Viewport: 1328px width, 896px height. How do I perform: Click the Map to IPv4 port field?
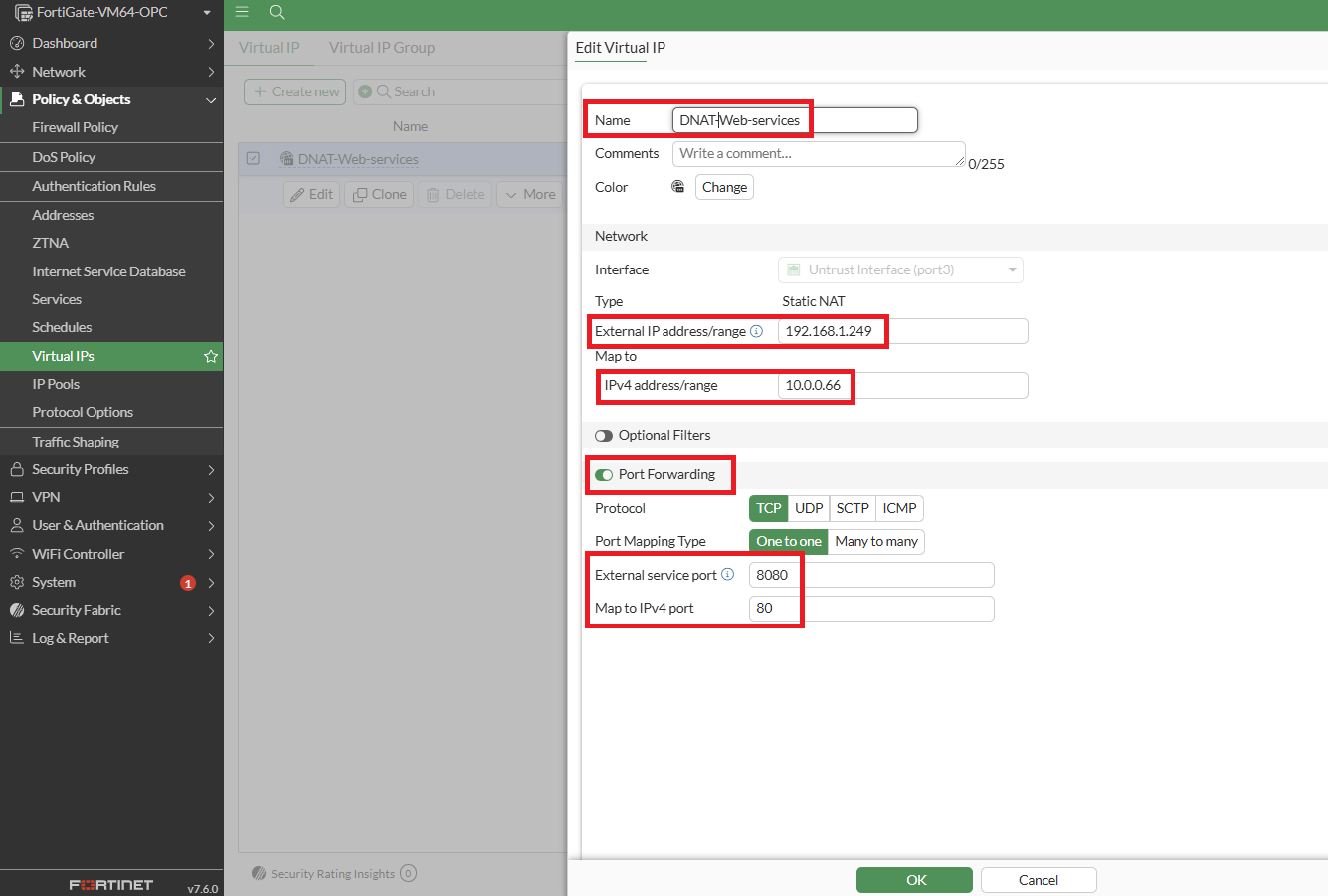point(870,609)
